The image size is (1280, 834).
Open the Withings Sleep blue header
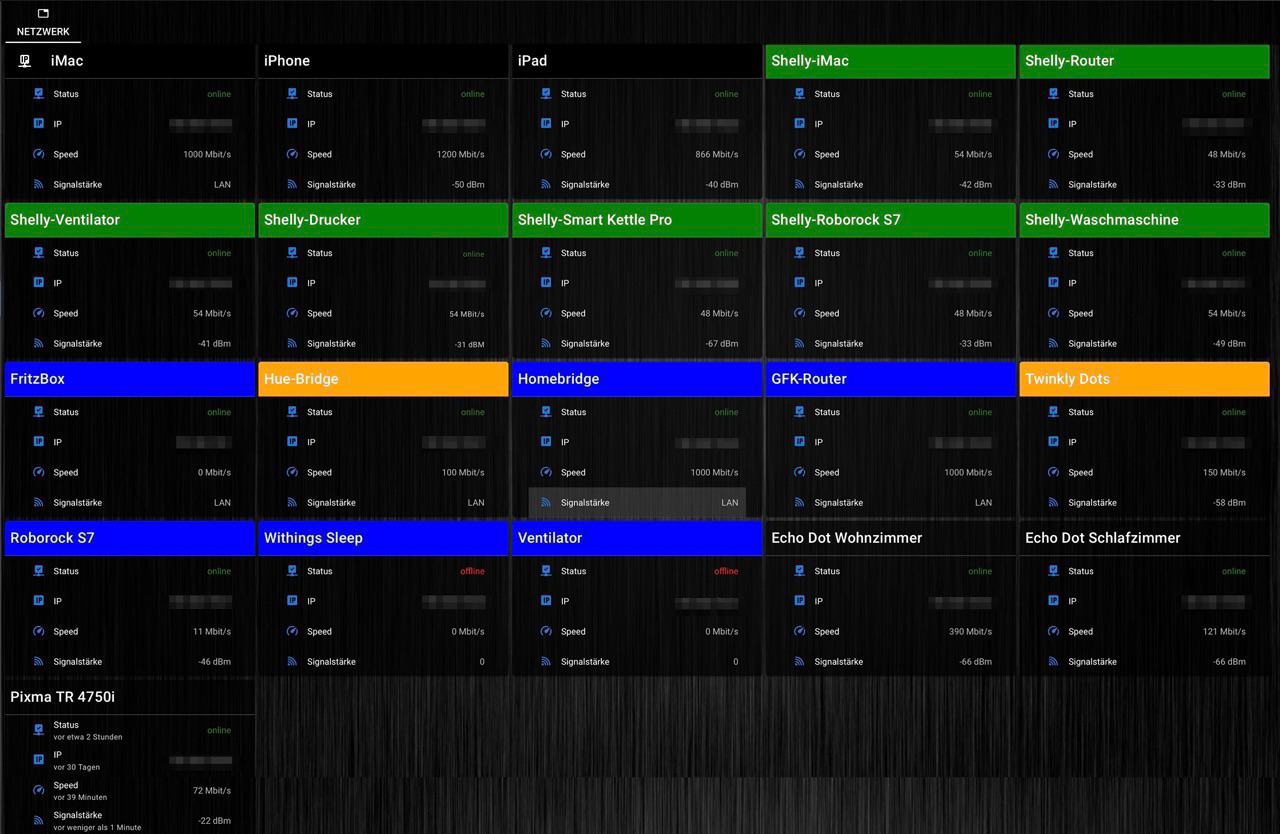(x=383, y=538)
